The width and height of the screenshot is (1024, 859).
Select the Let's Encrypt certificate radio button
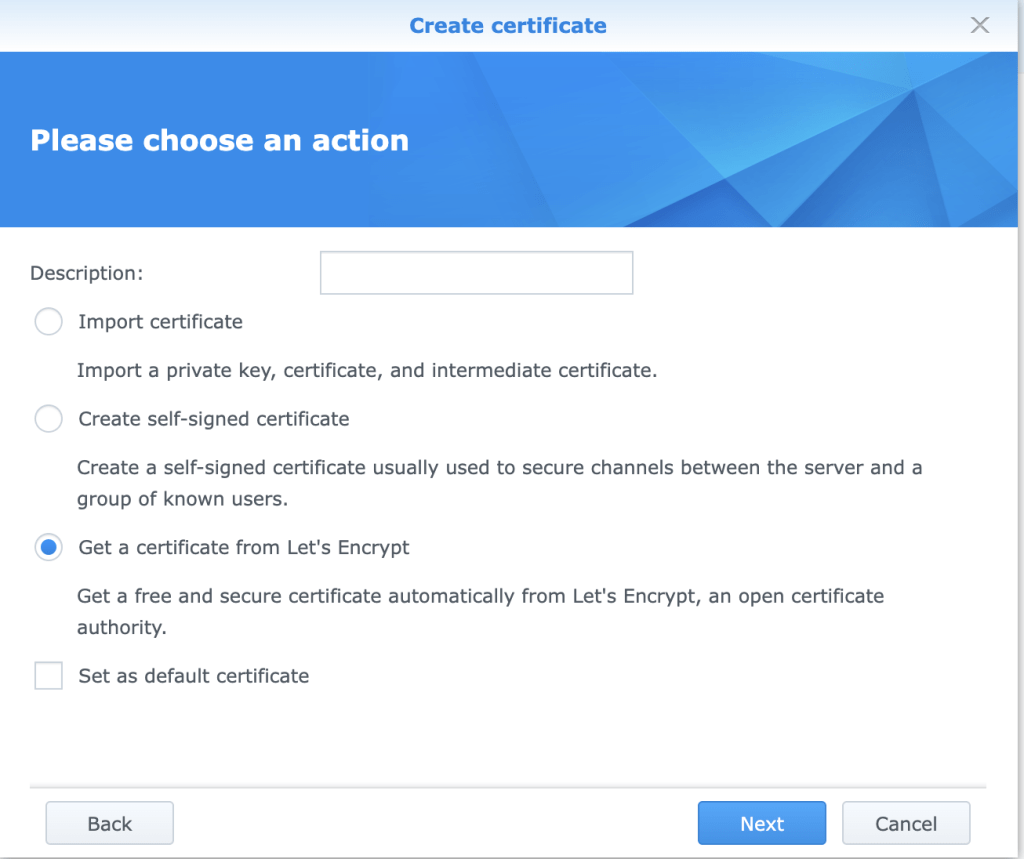click(x=48, y=548)
